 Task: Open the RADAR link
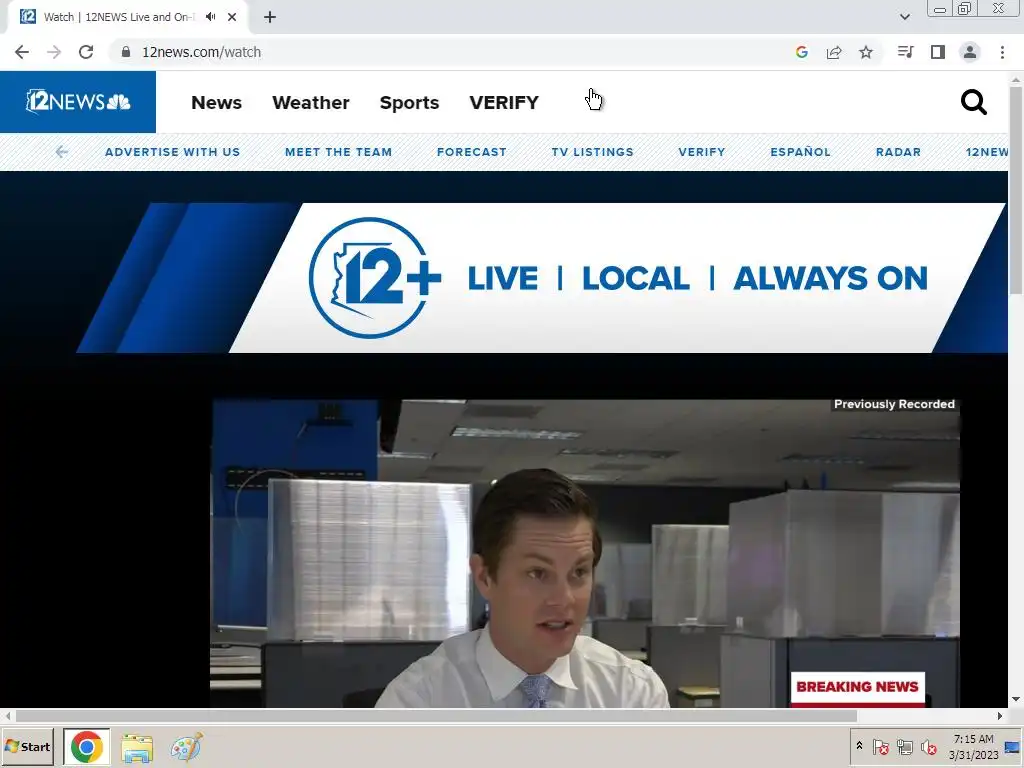(898, 152)
